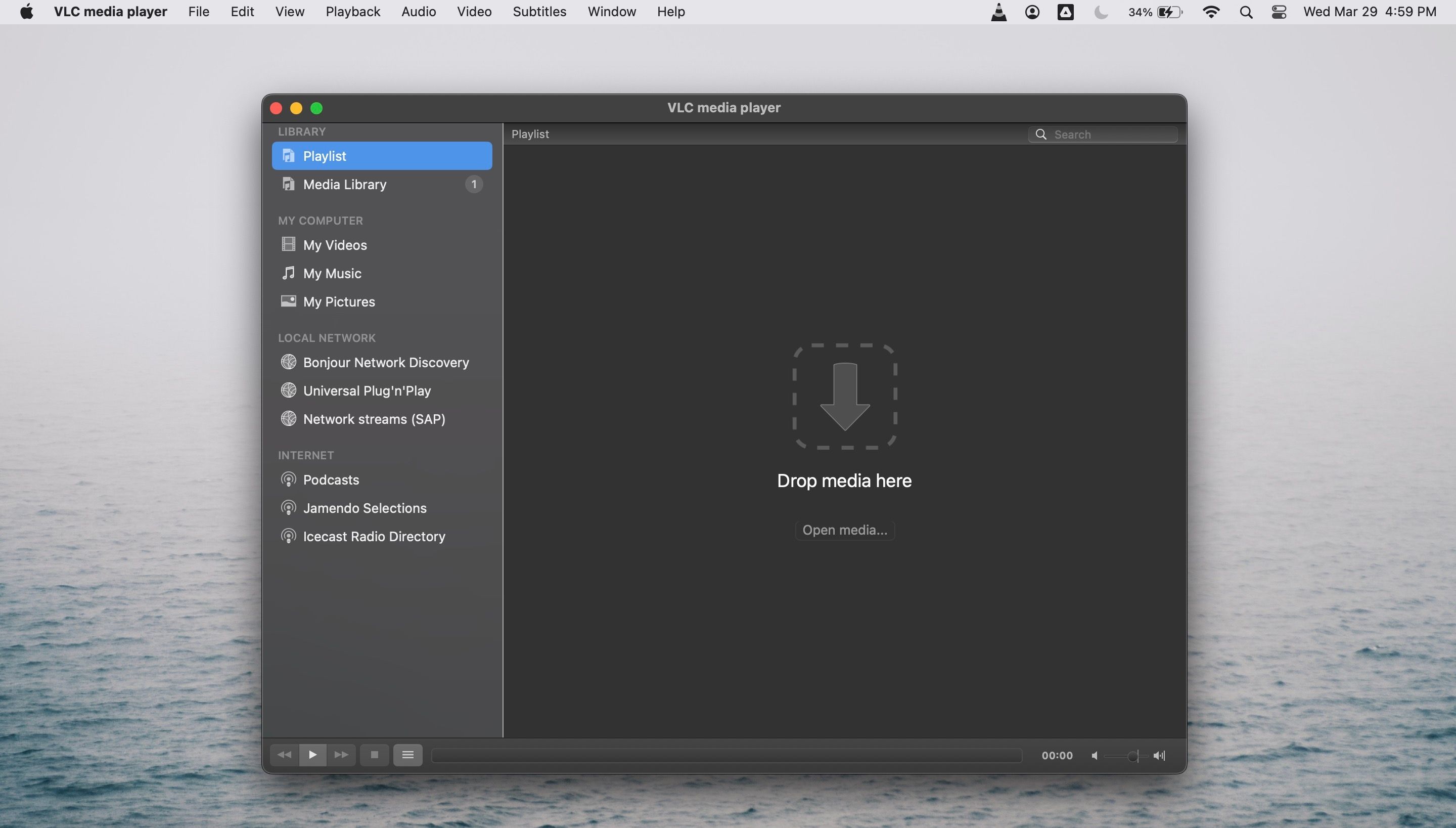This screenshot has height=828, width=1456.
Task: Click the Universal Plug'n'Play icon
Action: 288,390
